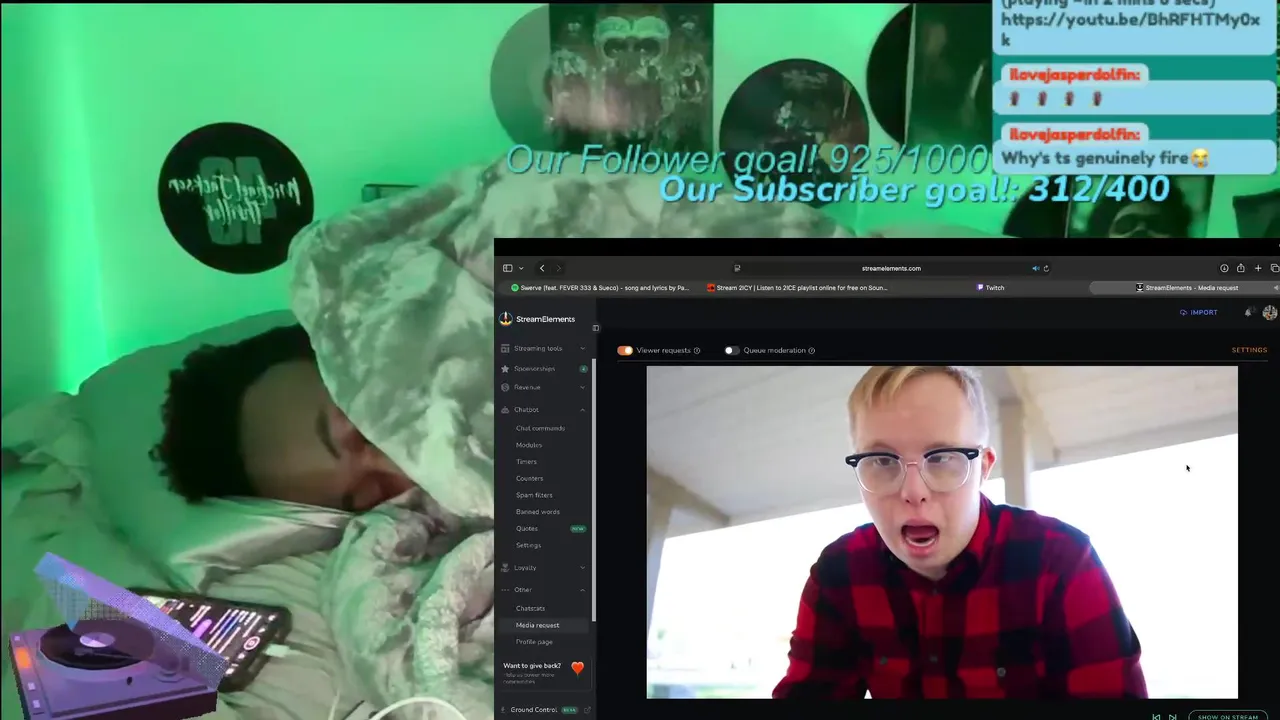Skip to previous media track
Screen dimensions: 1280x720
point(1156,716)
